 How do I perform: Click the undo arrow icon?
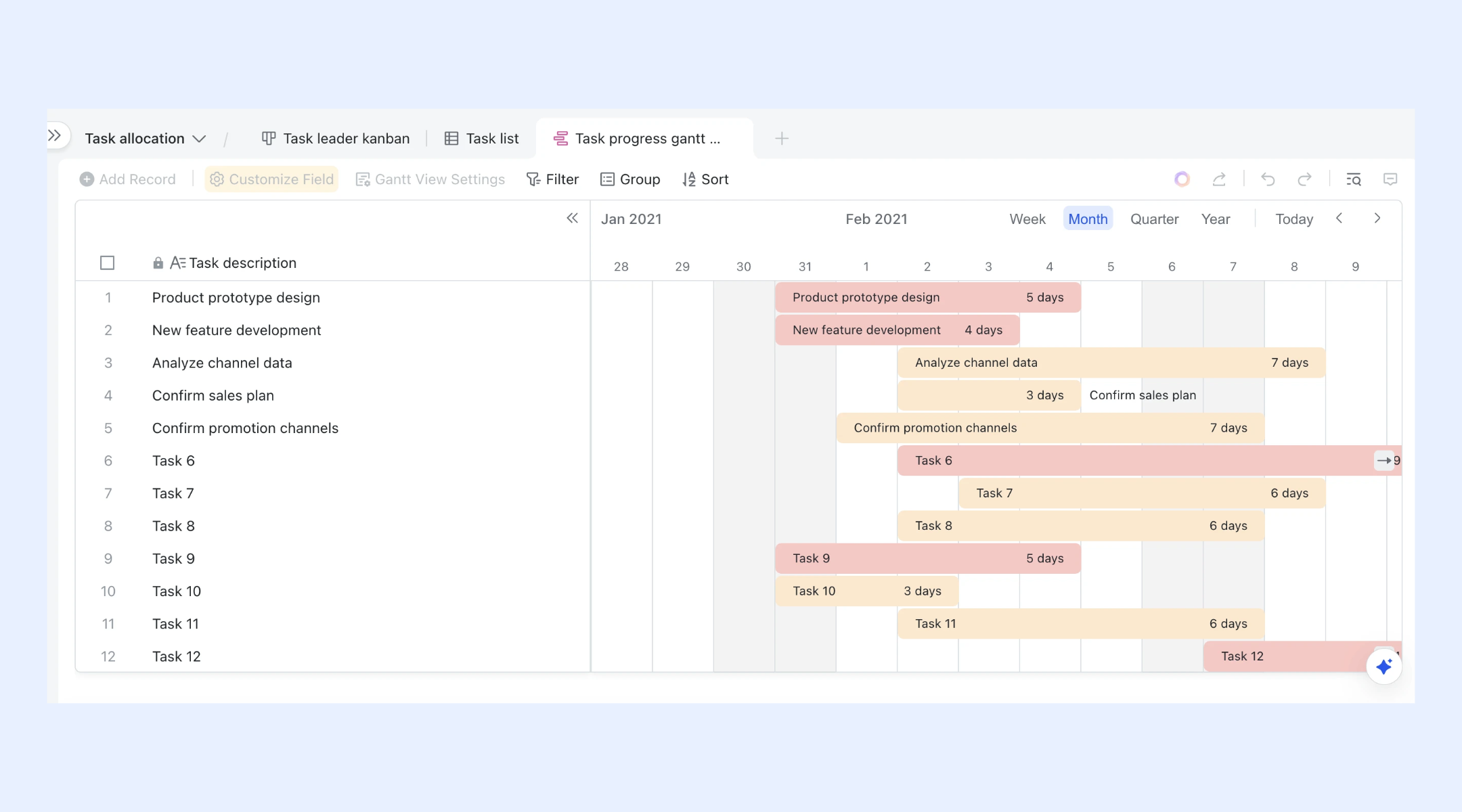tap(1268, 179)
